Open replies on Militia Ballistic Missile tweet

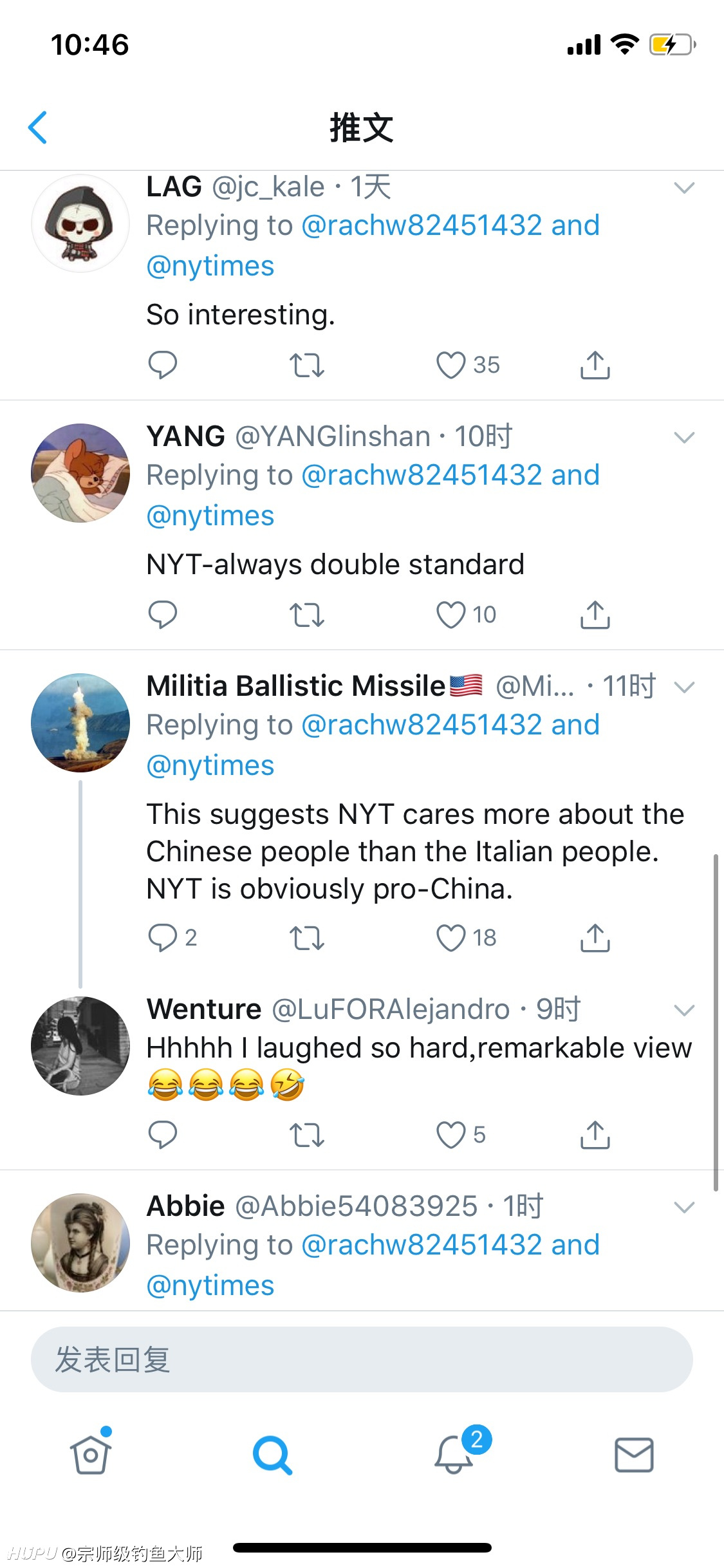point(162,938)
